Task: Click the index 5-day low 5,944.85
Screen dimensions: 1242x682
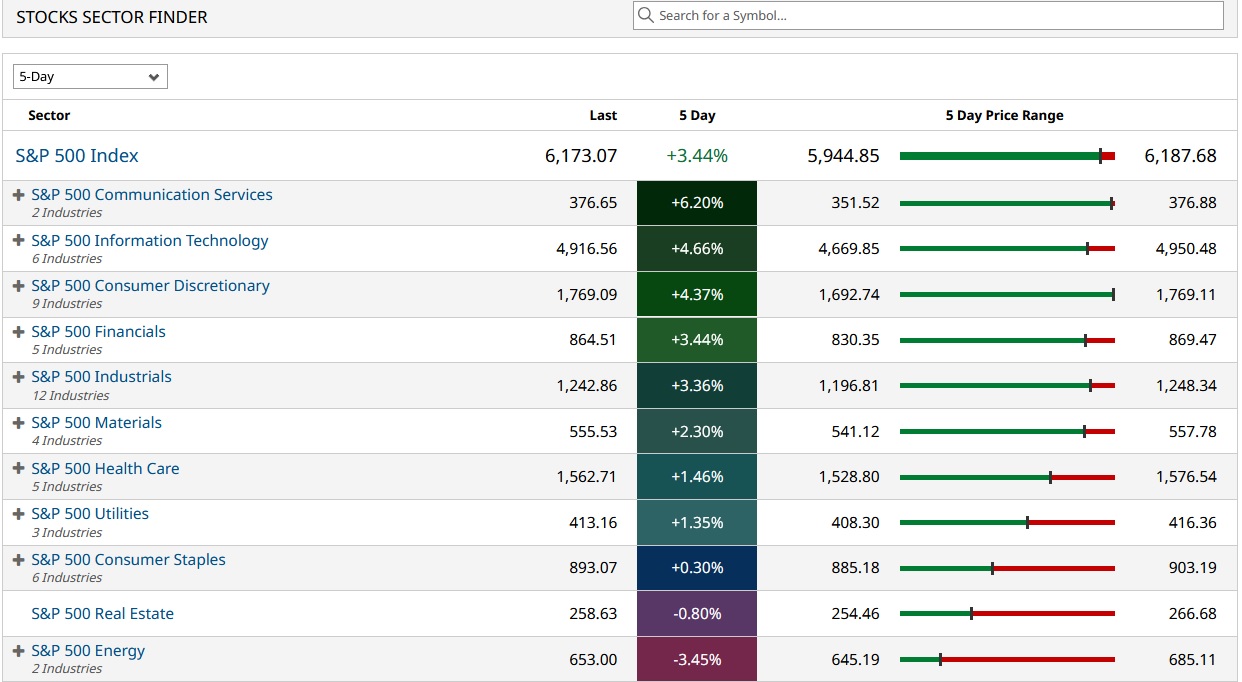Action: coord(843,156)
